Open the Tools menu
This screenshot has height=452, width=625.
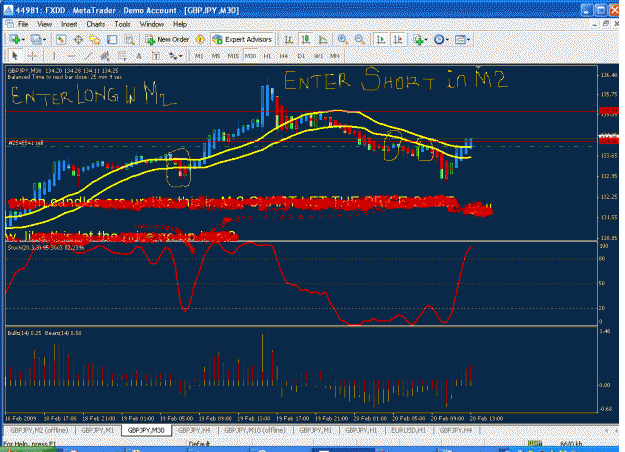coord(122,24)
